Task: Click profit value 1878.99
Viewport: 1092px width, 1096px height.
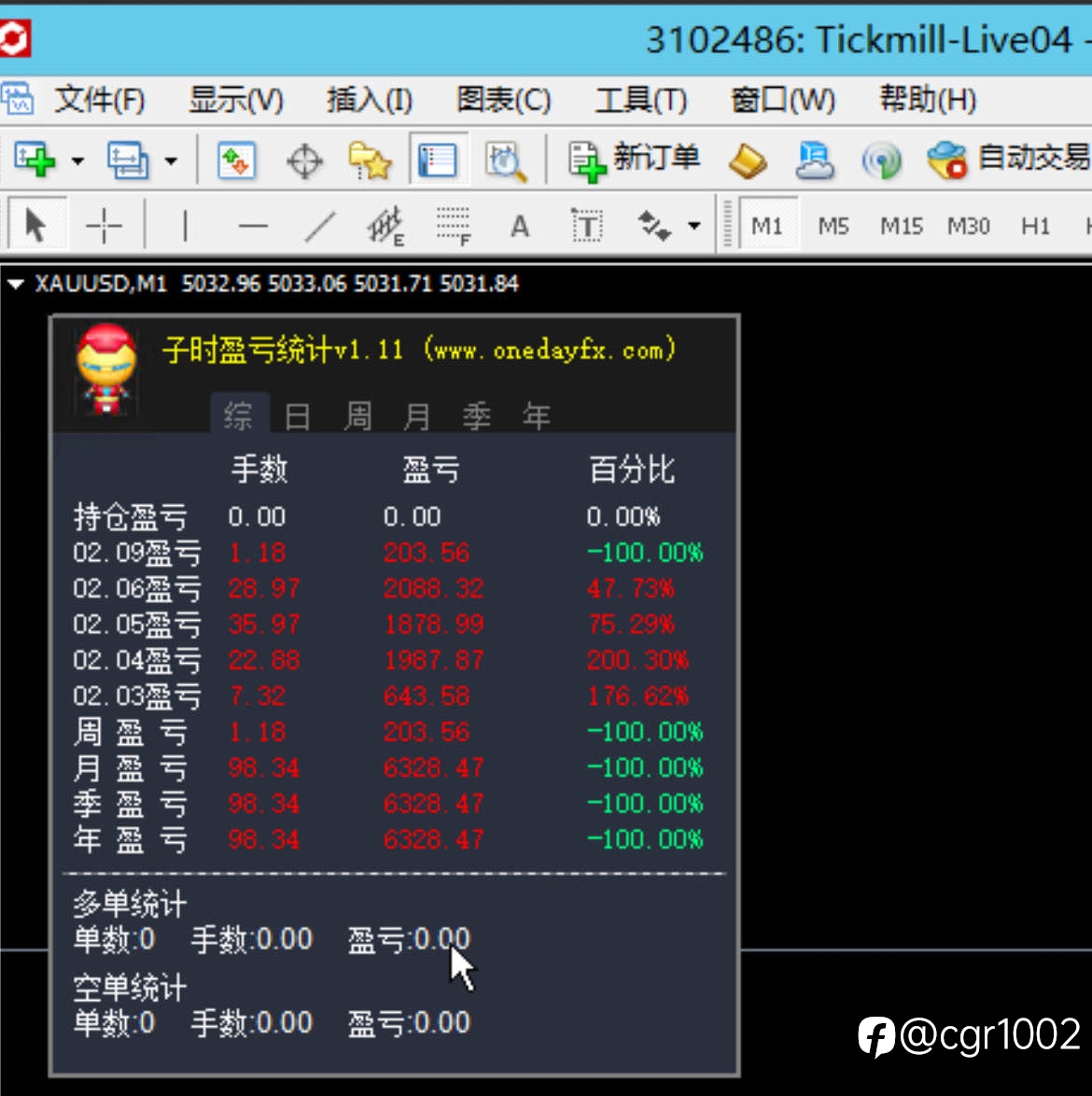Action: click(x=433, y=625)
